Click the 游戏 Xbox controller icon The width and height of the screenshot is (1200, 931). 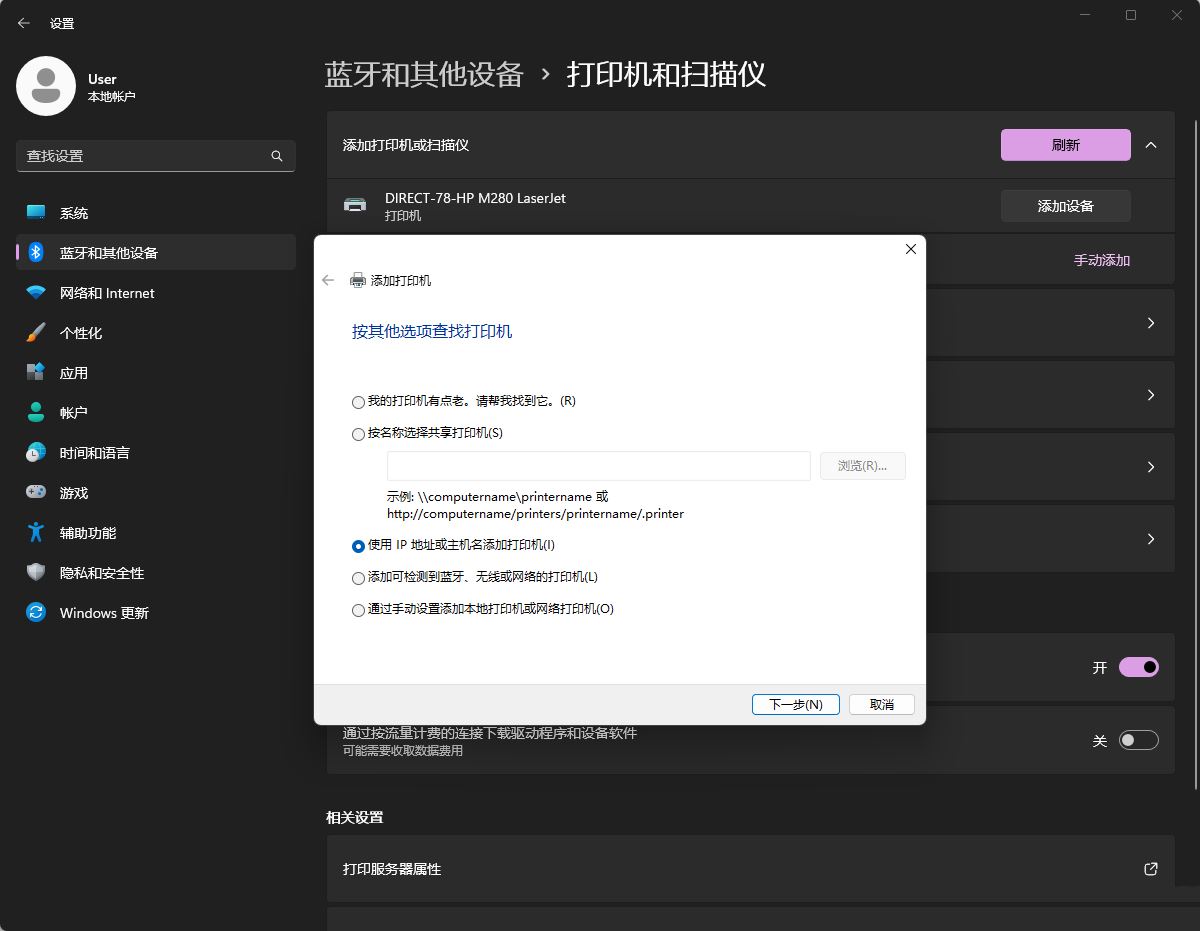click(36, 492)
